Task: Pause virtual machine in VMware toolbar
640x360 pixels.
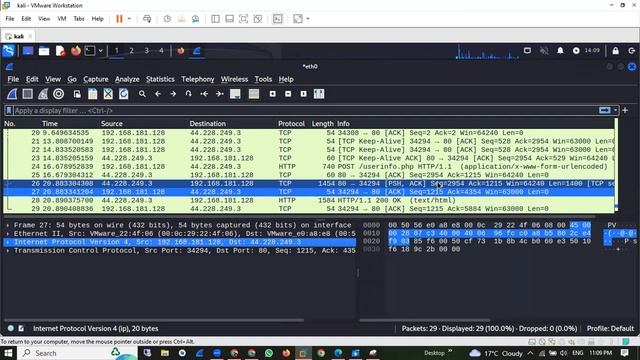Action: point(119,19)
